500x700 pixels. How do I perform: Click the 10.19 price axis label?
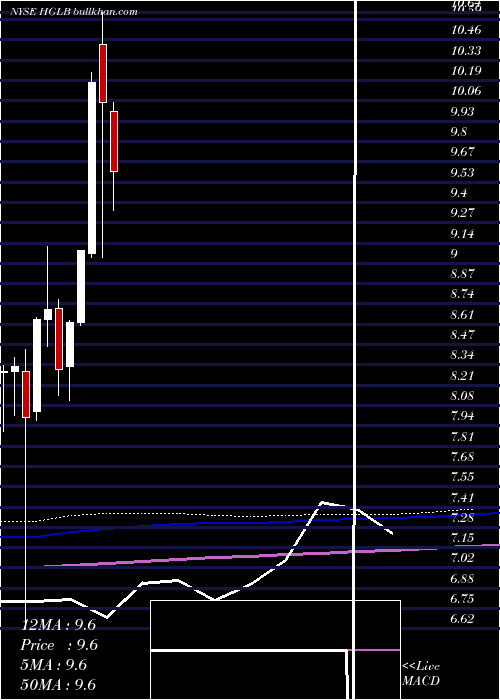(x=466, y=71)
